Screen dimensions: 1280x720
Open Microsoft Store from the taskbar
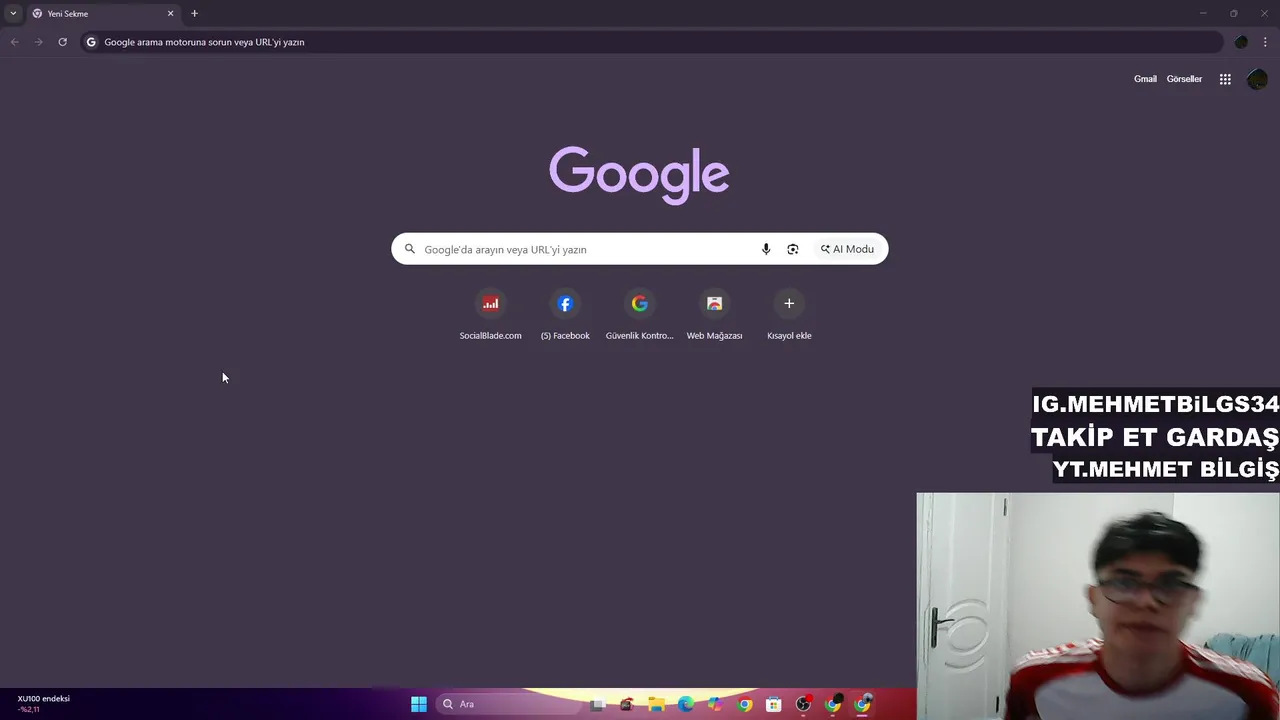click(x=774, y=704)
